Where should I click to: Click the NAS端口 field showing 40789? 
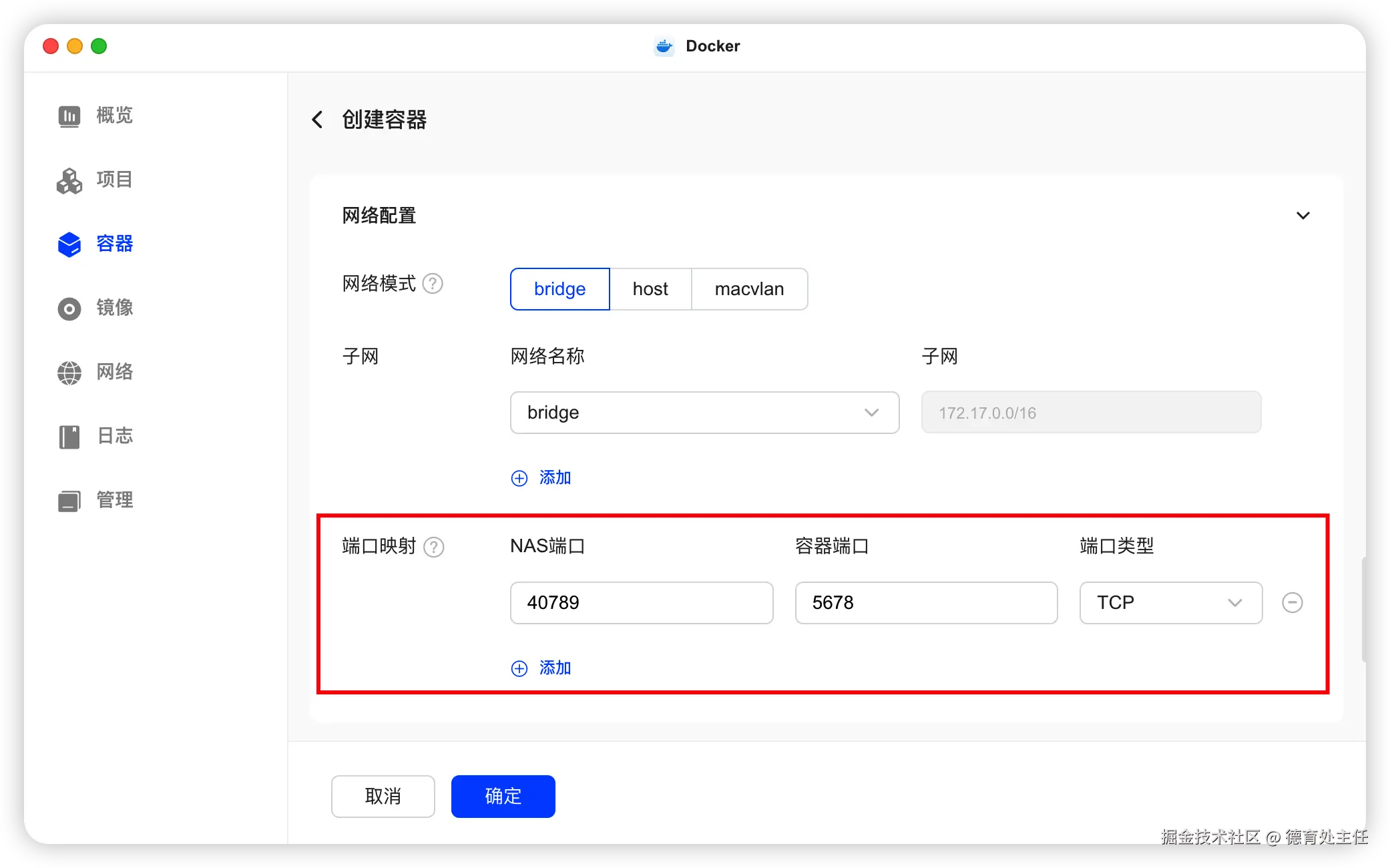coord(641,602)
